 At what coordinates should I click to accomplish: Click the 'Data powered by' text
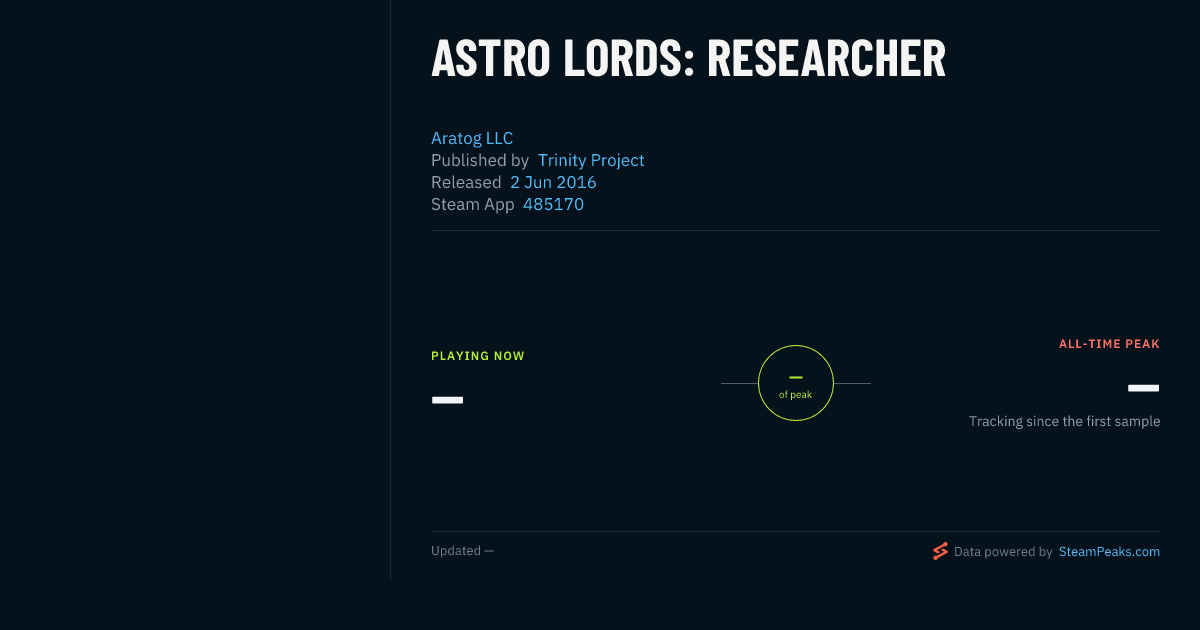coord(1003,551)
